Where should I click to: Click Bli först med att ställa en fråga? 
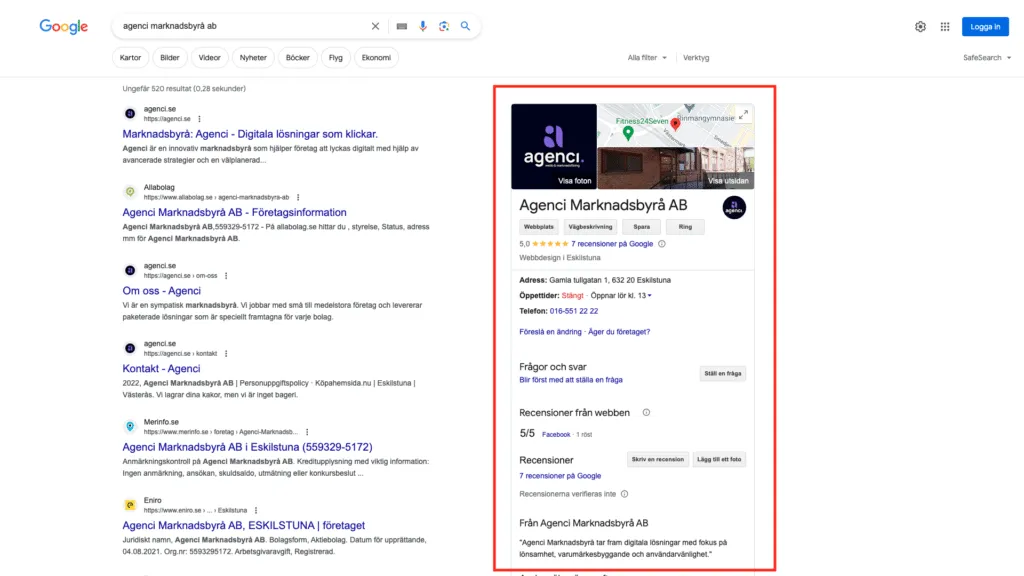pos(571,379)
